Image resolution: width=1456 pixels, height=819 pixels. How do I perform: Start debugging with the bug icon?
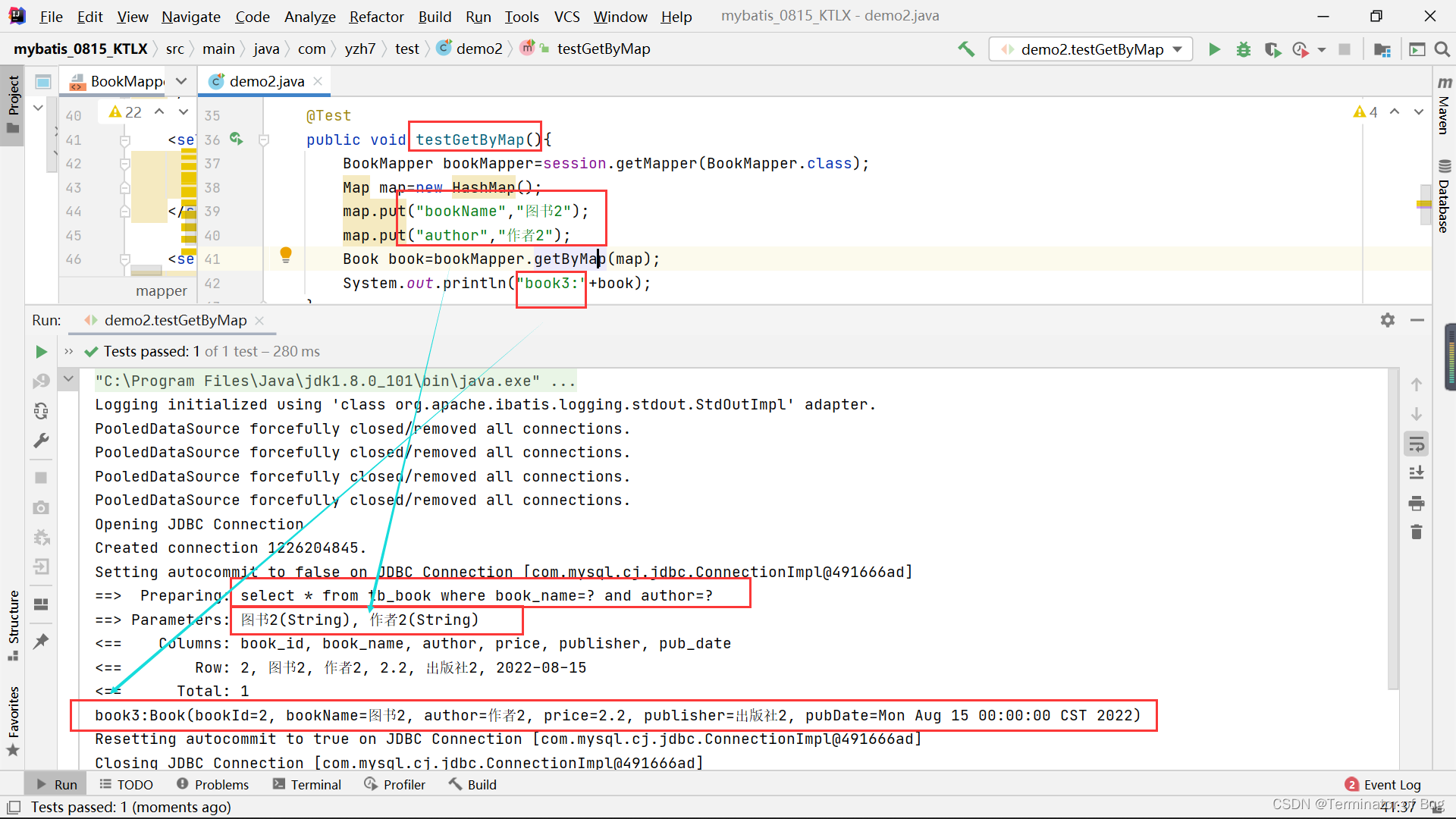1244,49
